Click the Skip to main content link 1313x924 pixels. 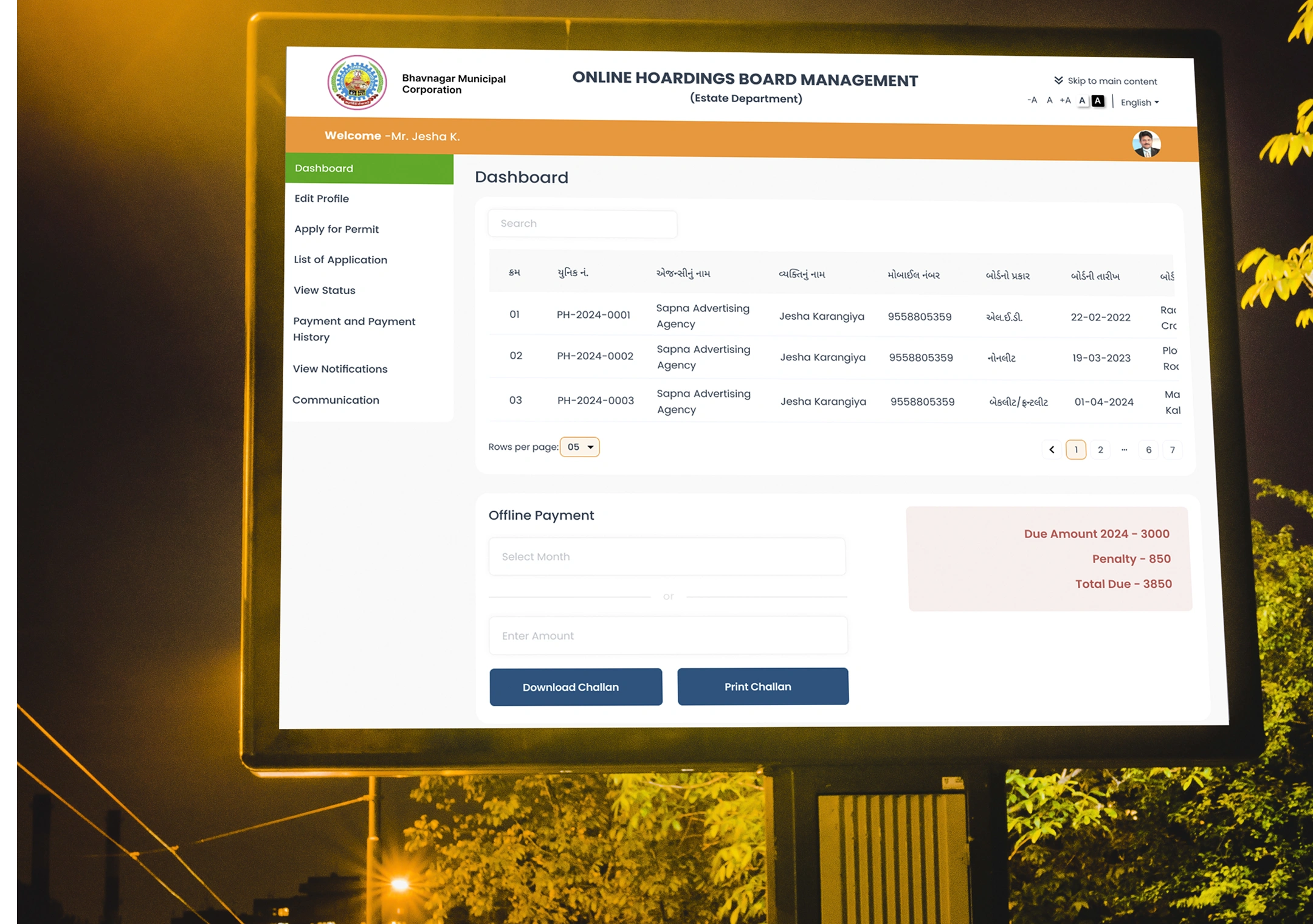click(x=1105, y=81)
